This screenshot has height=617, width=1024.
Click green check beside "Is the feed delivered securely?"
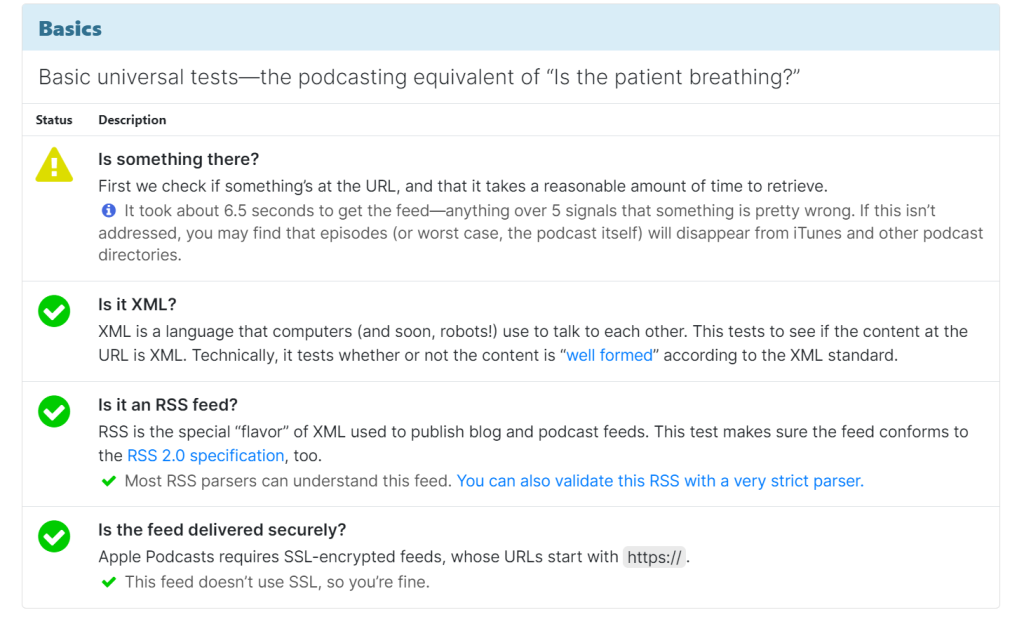coord(54,536)
